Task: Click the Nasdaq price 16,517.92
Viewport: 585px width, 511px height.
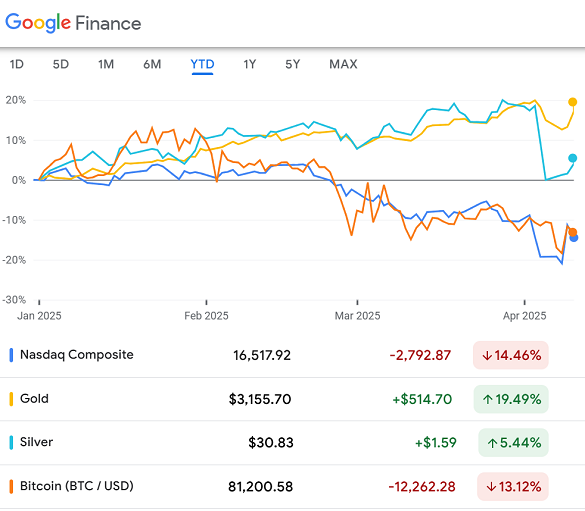Action: (x=262, y=355)
